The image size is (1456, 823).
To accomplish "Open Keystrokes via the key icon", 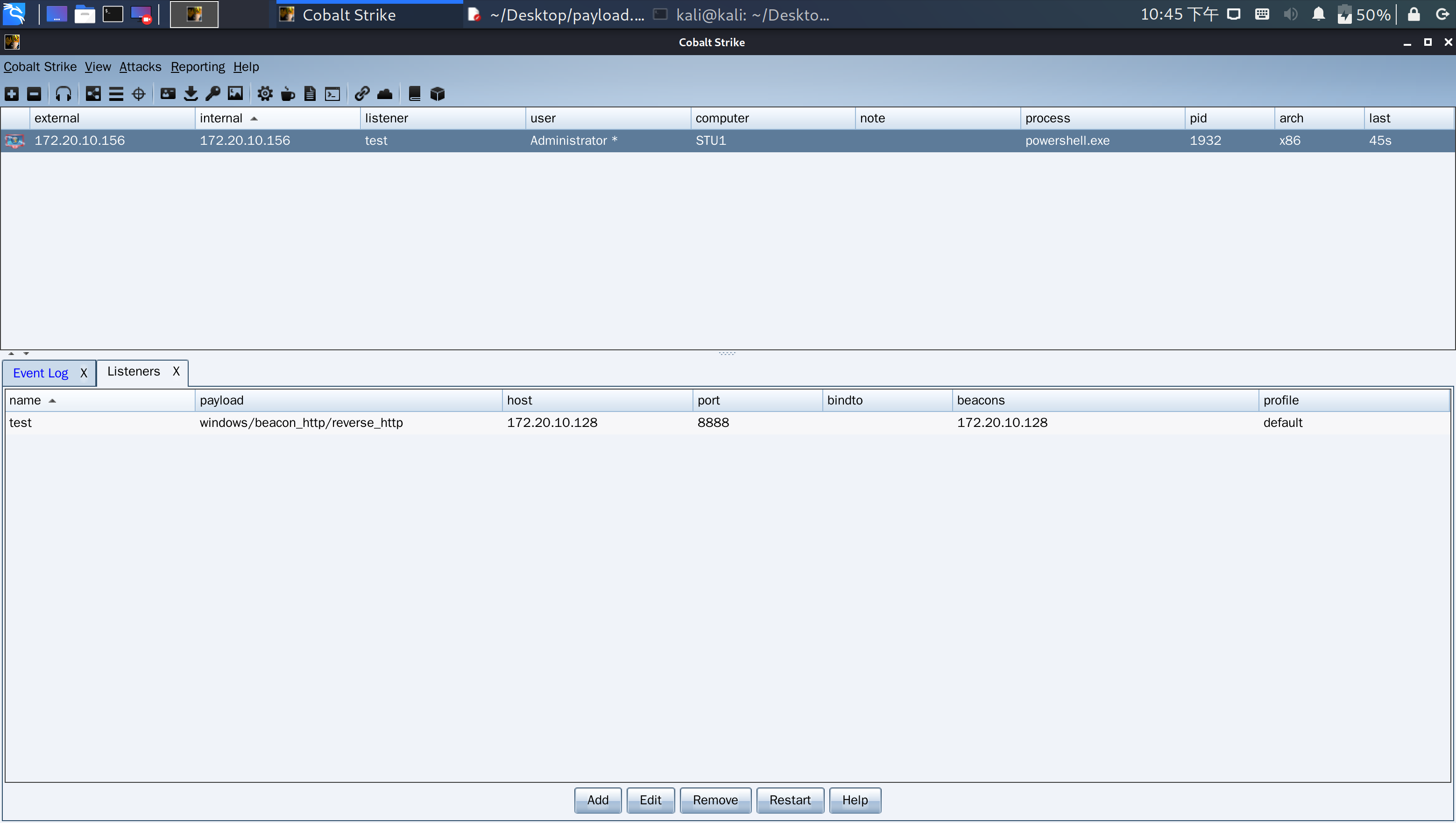I will [213, 94].
